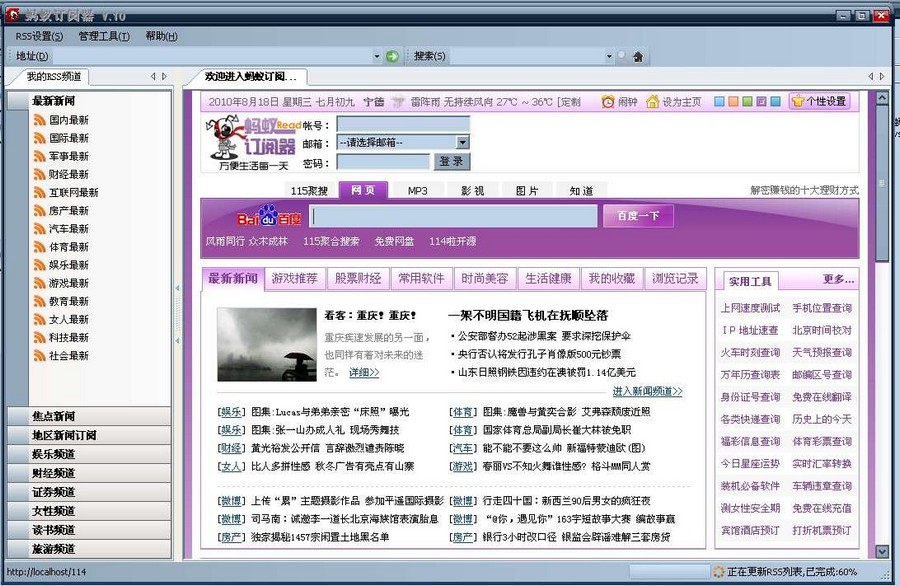Click the 登录 button
Image resolution: width=900 pixels, height=586 pixels.
coord(452,161)
